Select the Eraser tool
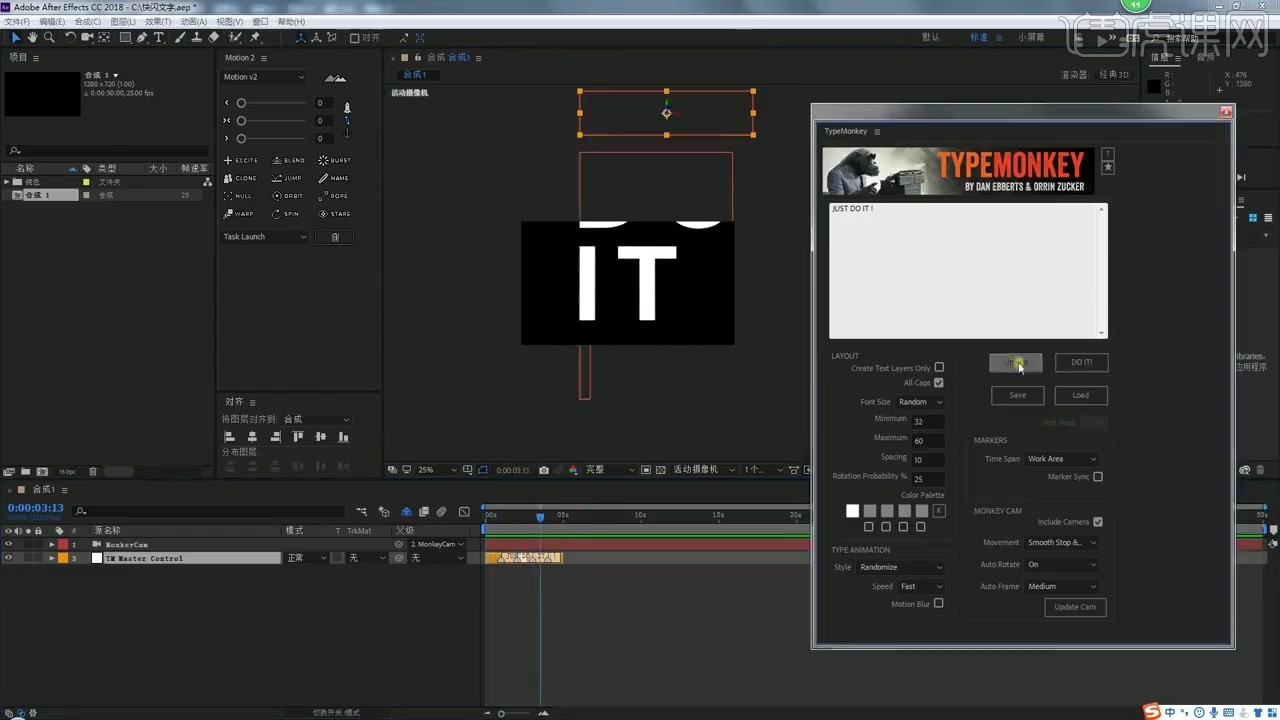Image resolution: width=1280 pixels, height=720 pixels. click(x=213, y=38)
